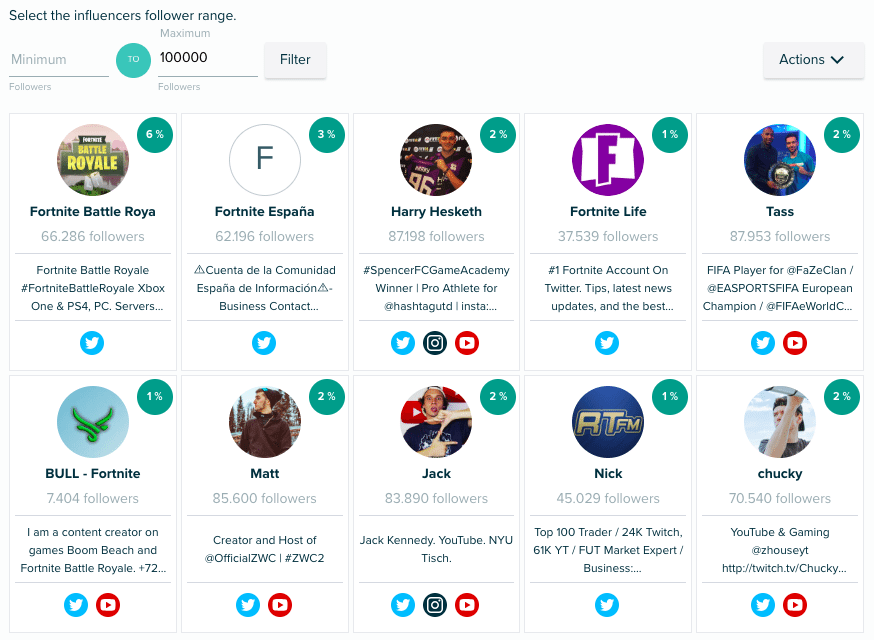Click Jack's Instagram icon

435,605
